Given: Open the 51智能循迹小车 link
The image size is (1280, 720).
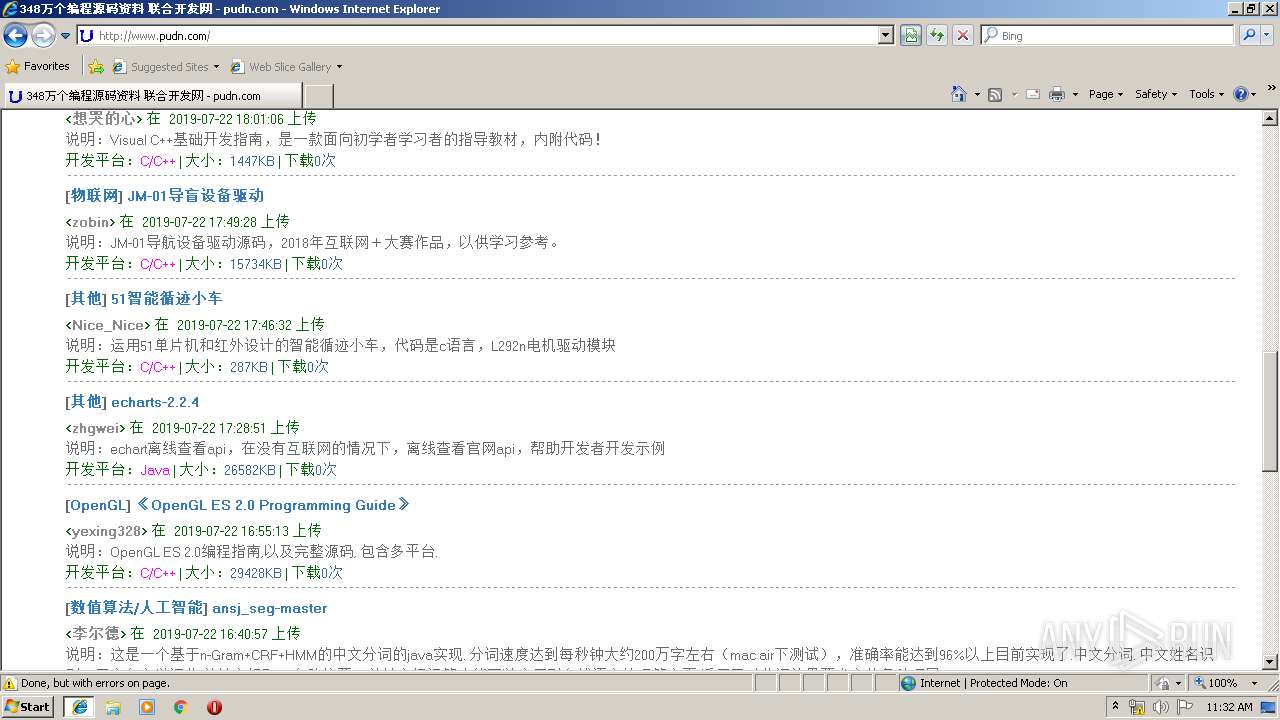Looking at the screenshot, I should point(166,299).
